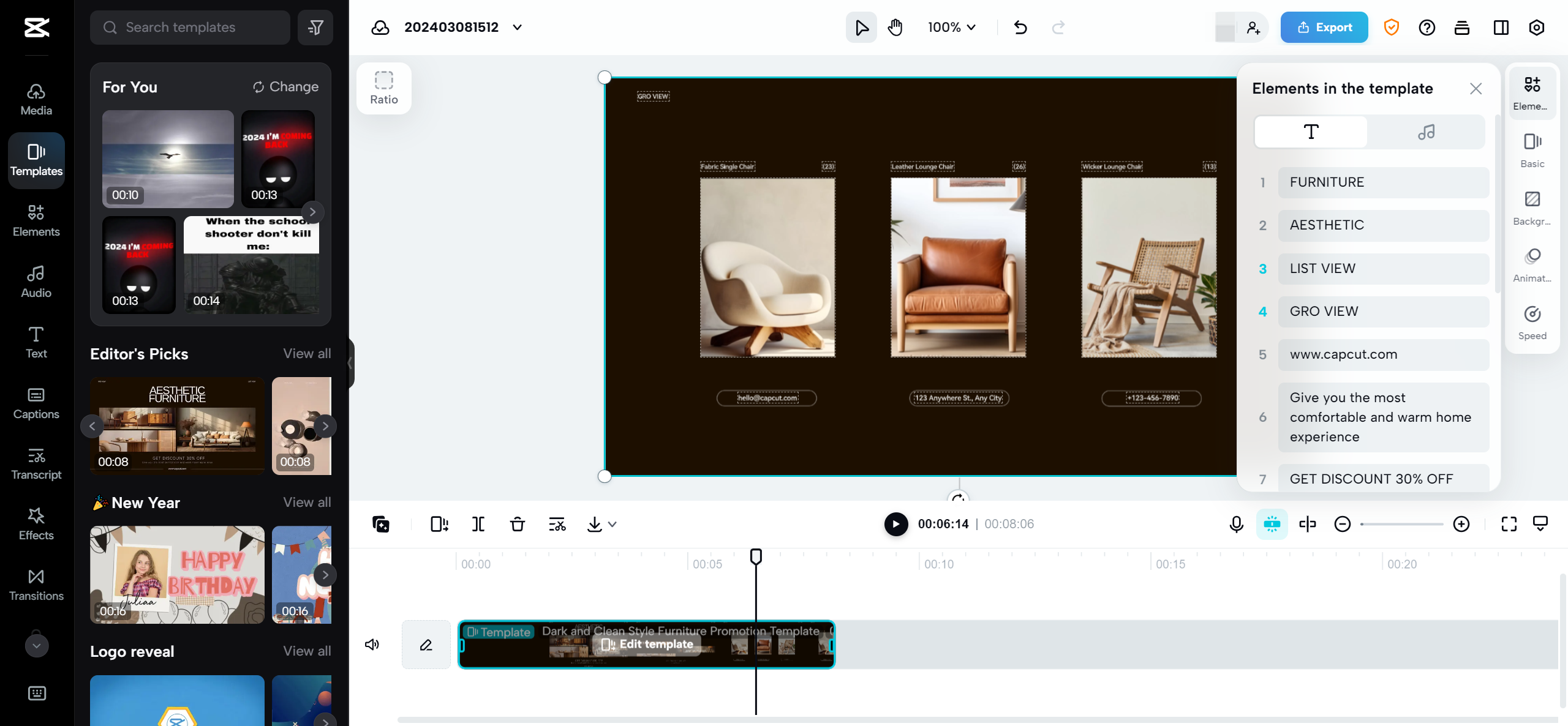This screenshot has height=726, width=1568.
Task: Switch to the music tab in Elements panel
Action: (1427, 131)
